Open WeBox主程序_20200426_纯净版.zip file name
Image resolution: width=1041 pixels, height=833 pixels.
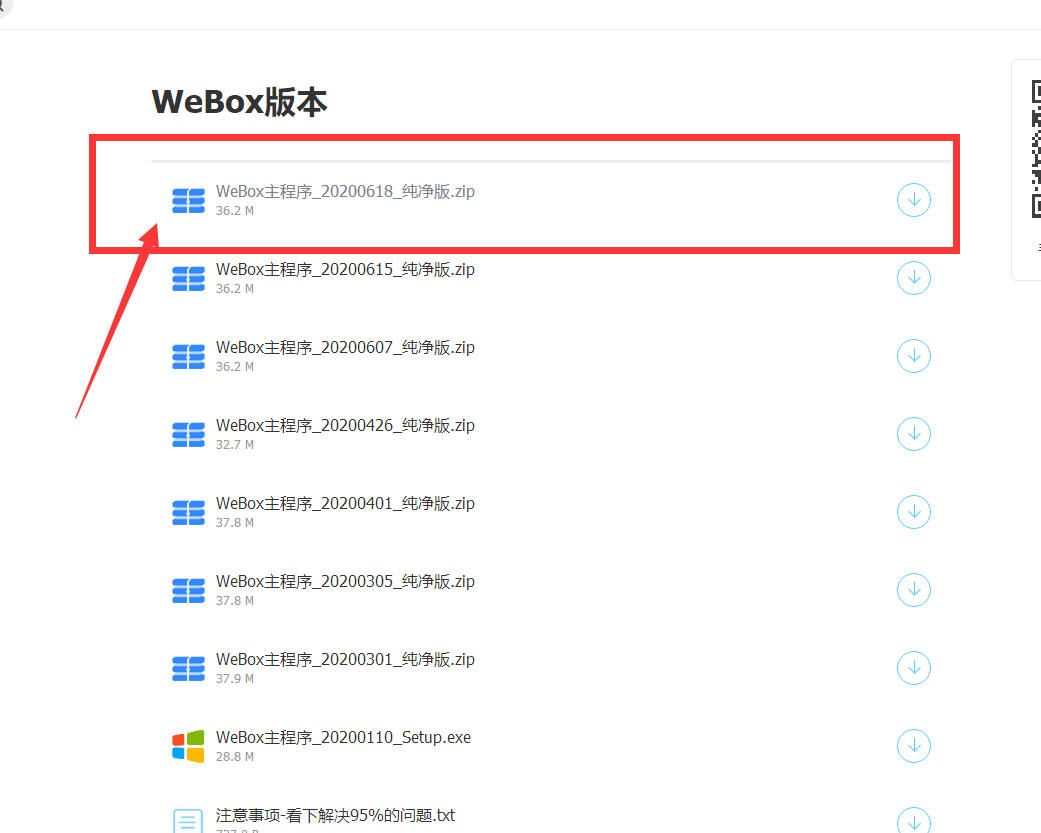(x=345, y=425)
